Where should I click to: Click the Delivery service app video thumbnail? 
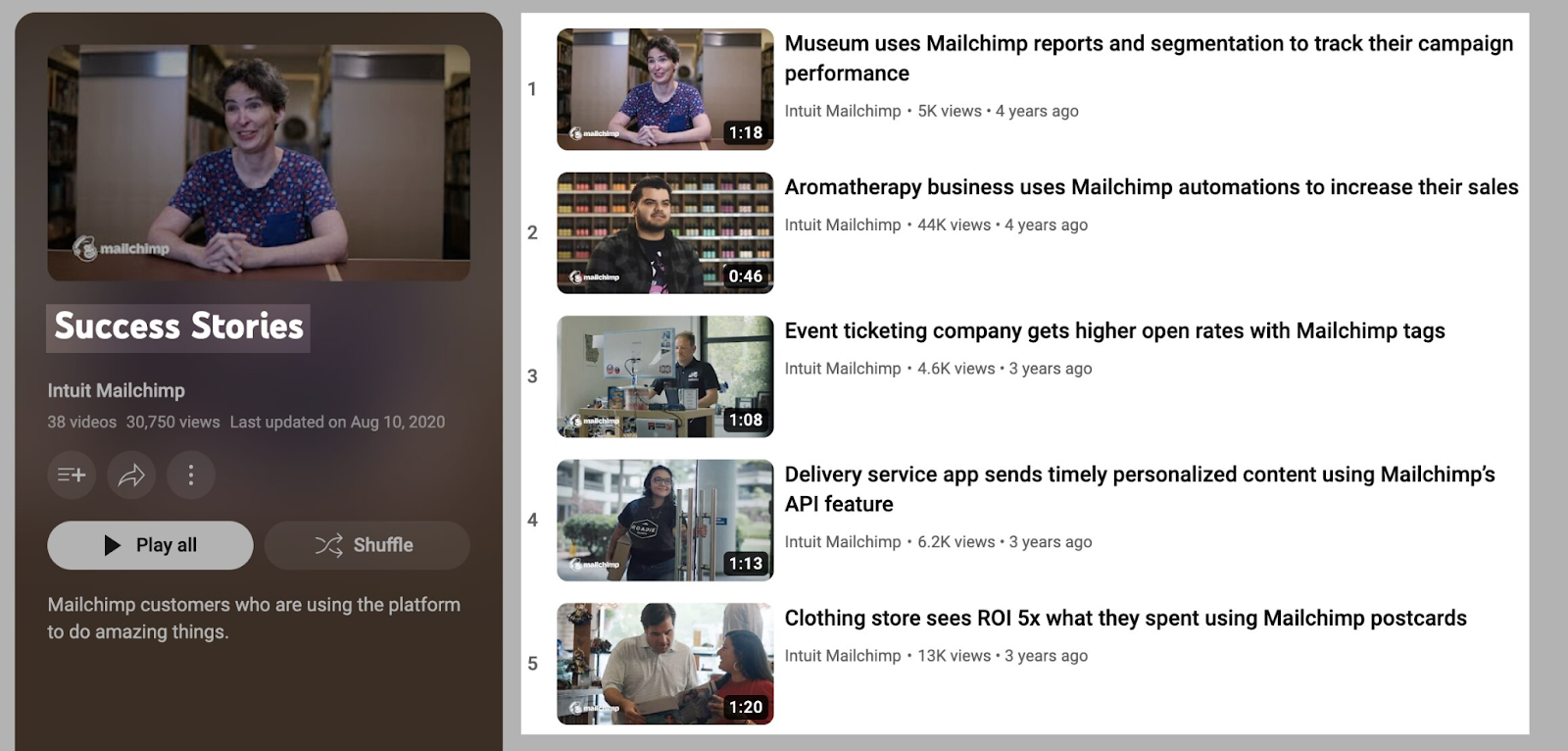(x=664, y=521)
